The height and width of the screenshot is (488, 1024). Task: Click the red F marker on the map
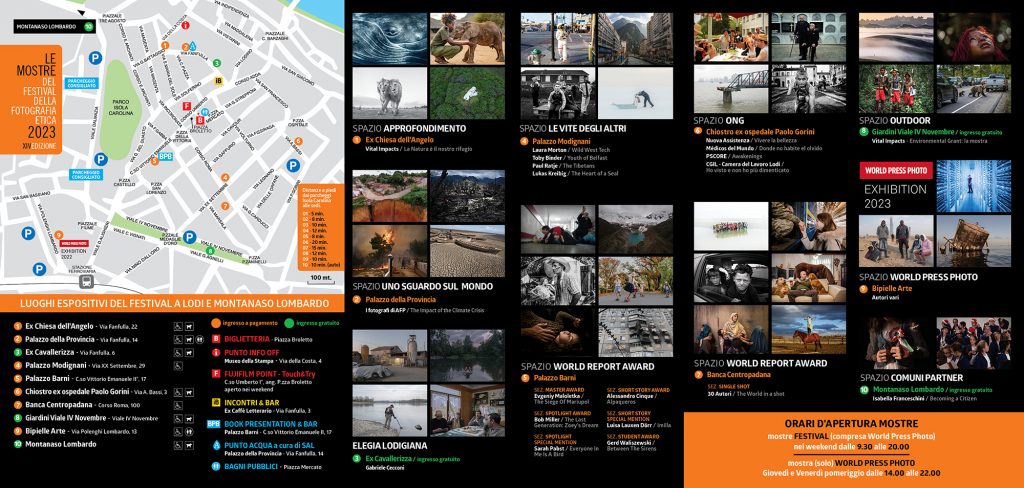tap(187, 106)
